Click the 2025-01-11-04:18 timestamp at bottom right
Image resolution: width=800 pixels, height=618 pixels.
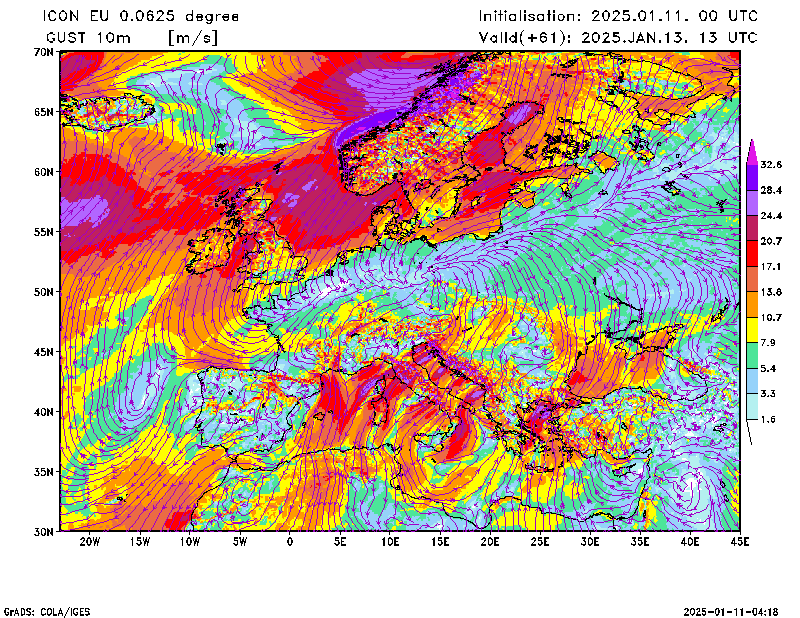coord(730,611)
